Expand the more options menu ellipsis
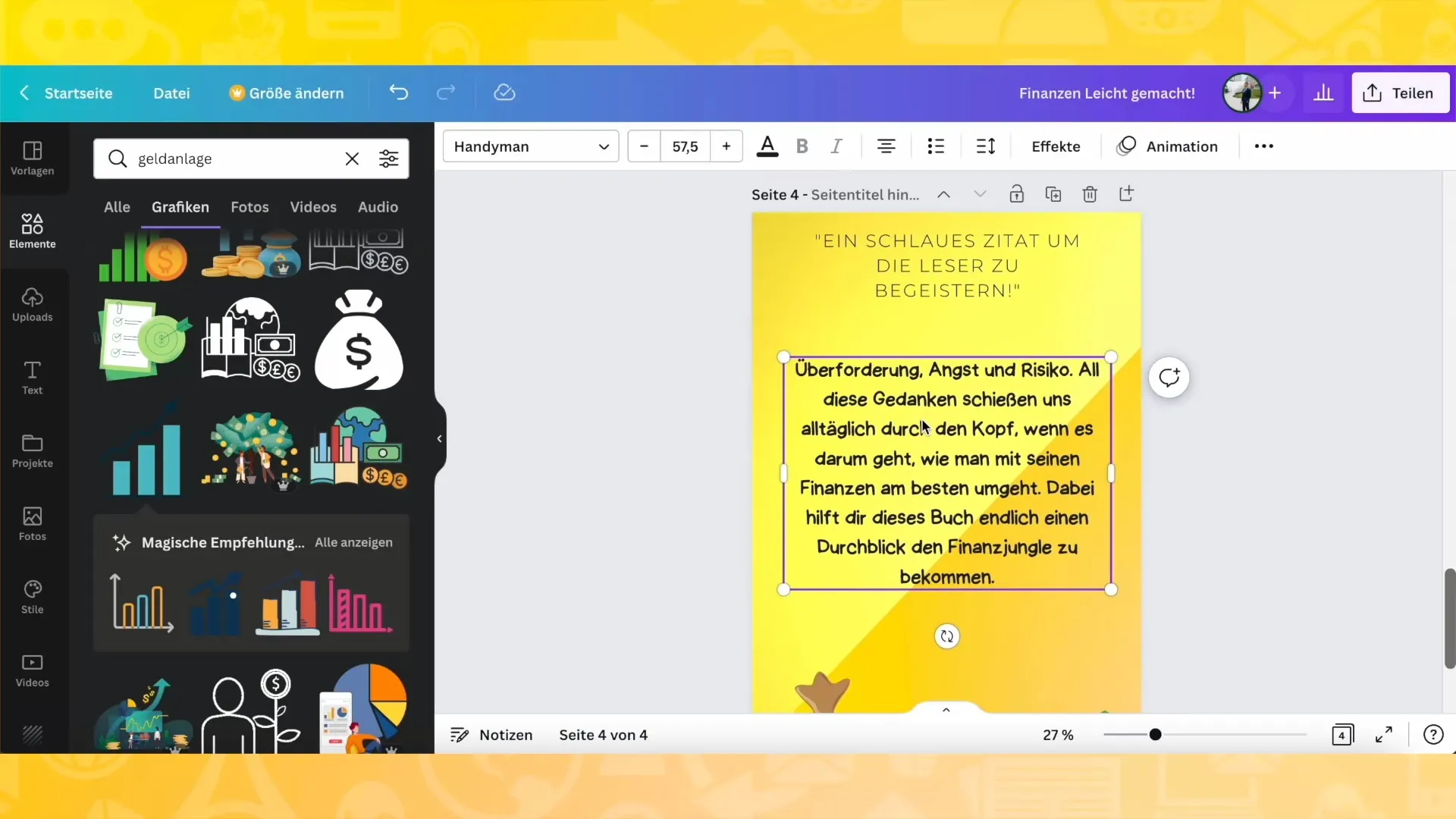This screenshot has height=819, width=1456. coord(1264,146)
